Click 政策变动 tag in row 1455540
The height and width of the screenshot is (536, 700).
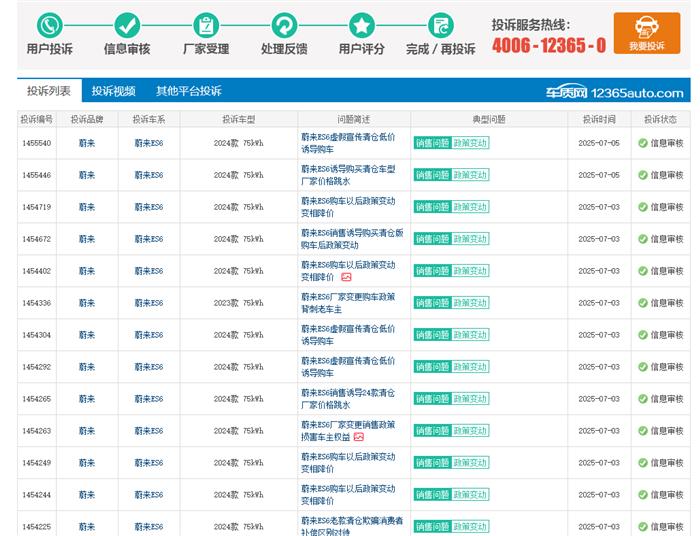[470, 143]
